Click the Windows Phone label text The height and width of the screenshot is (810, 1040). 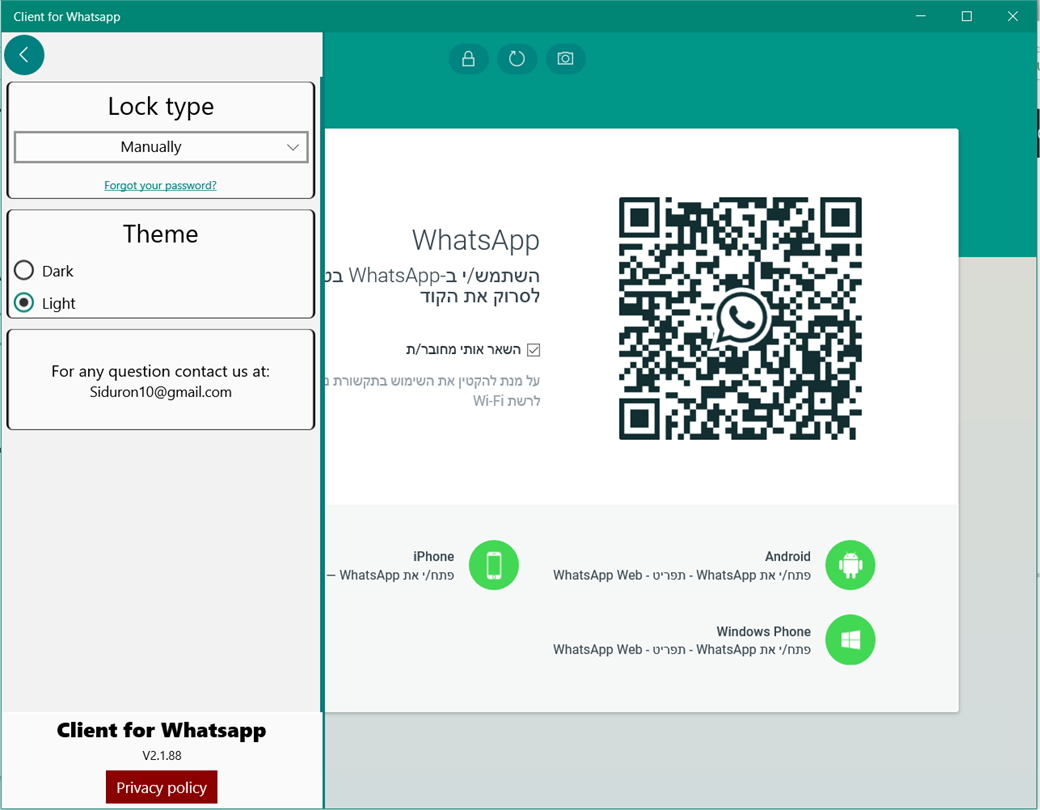pos(763,632)
